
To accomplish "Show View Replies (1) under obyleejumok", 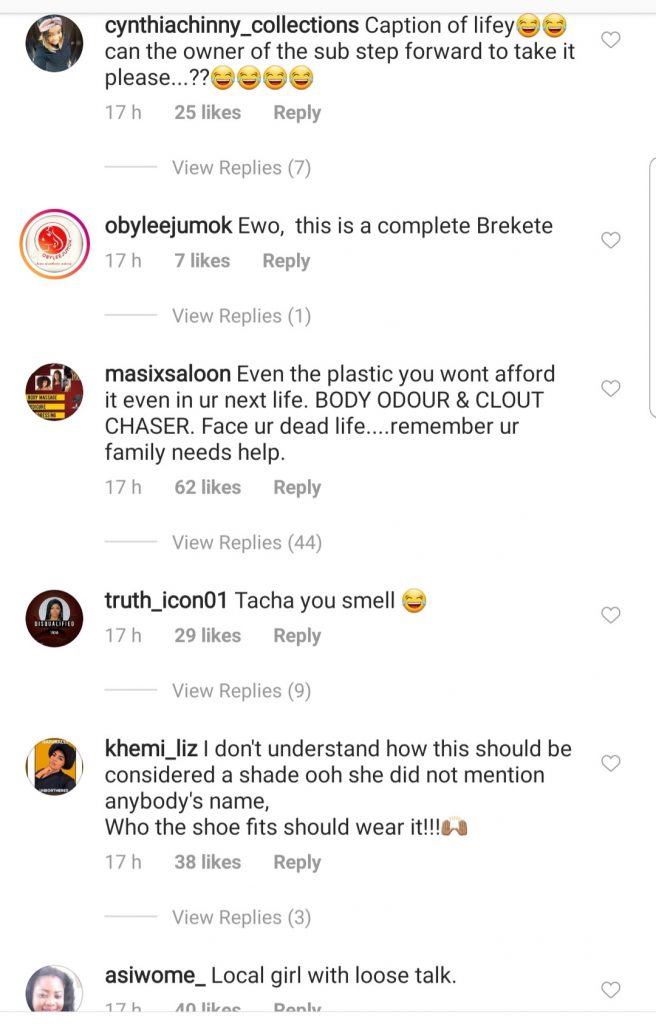I will 241,316.
